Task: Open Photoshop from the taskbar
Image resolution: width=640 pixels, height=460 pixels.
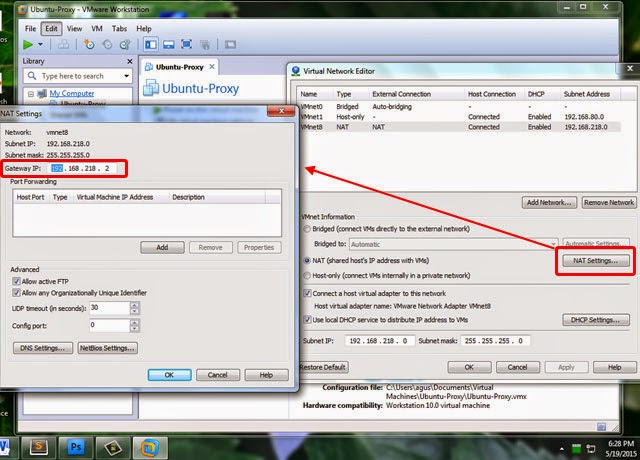Action: coord(76,447)
